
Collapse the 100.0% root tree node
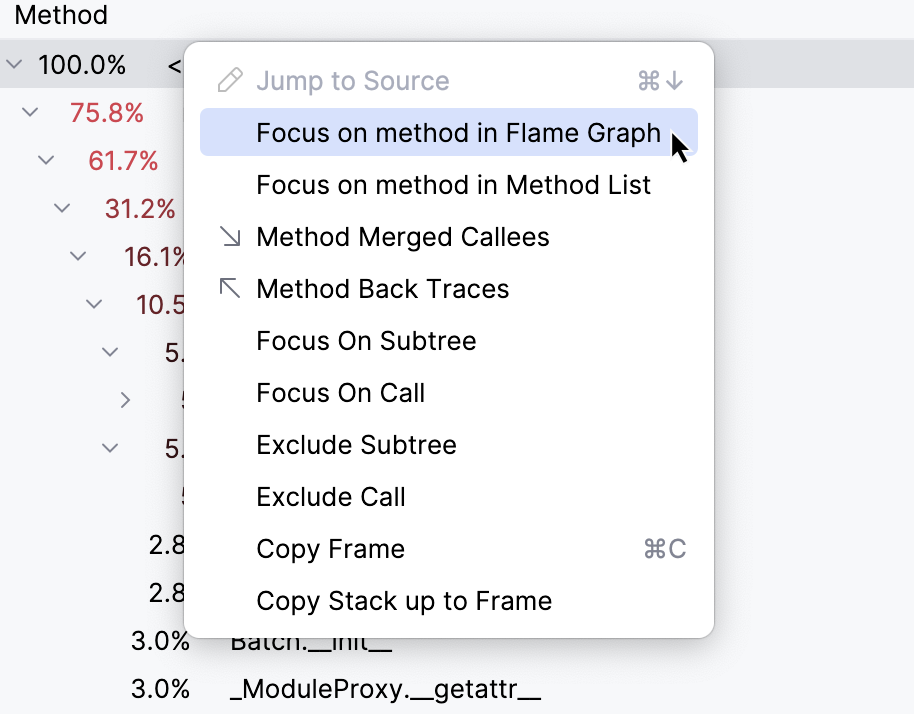point(14,64)
